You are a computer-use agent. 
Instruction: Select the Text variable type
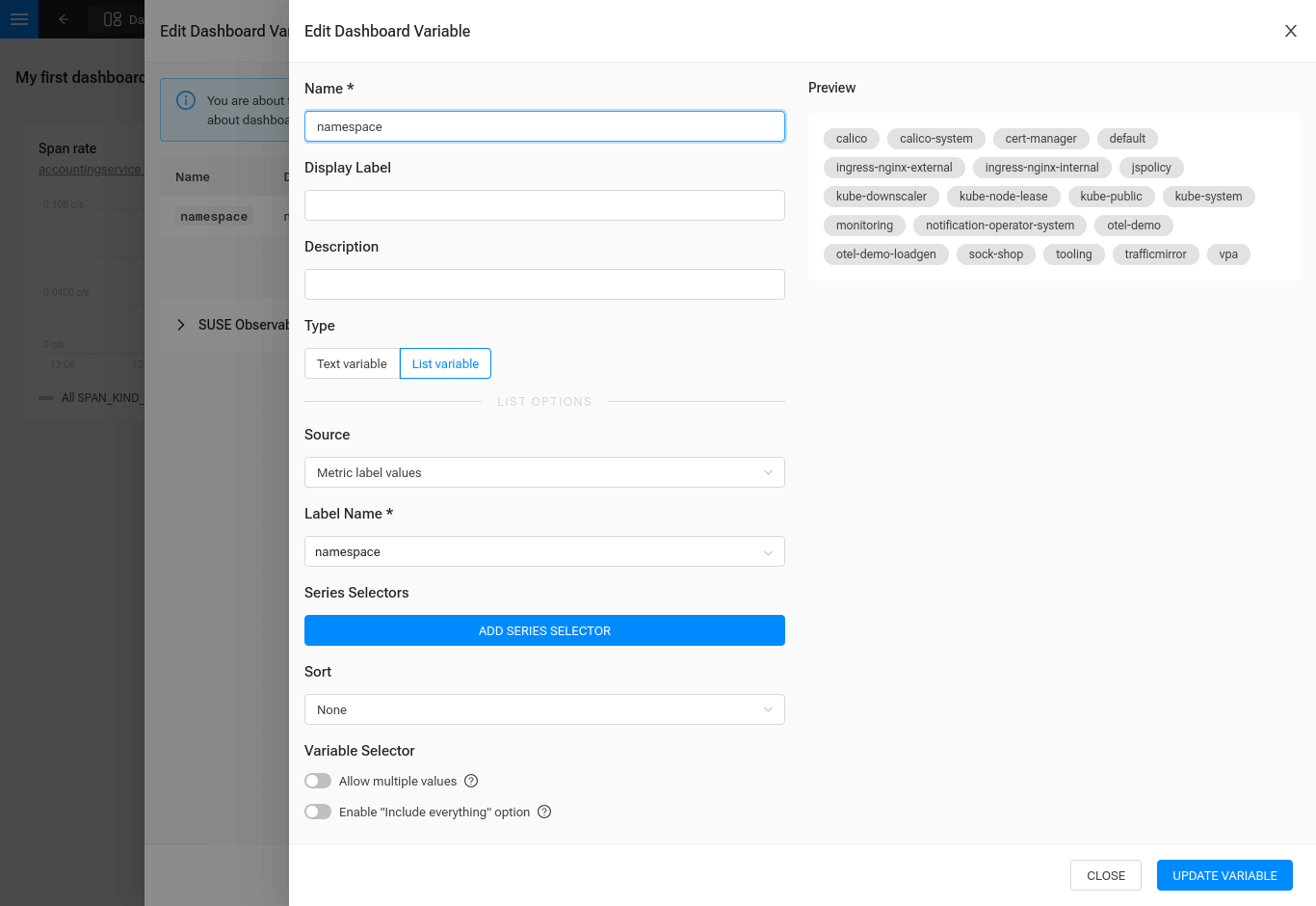click(352, 363)
